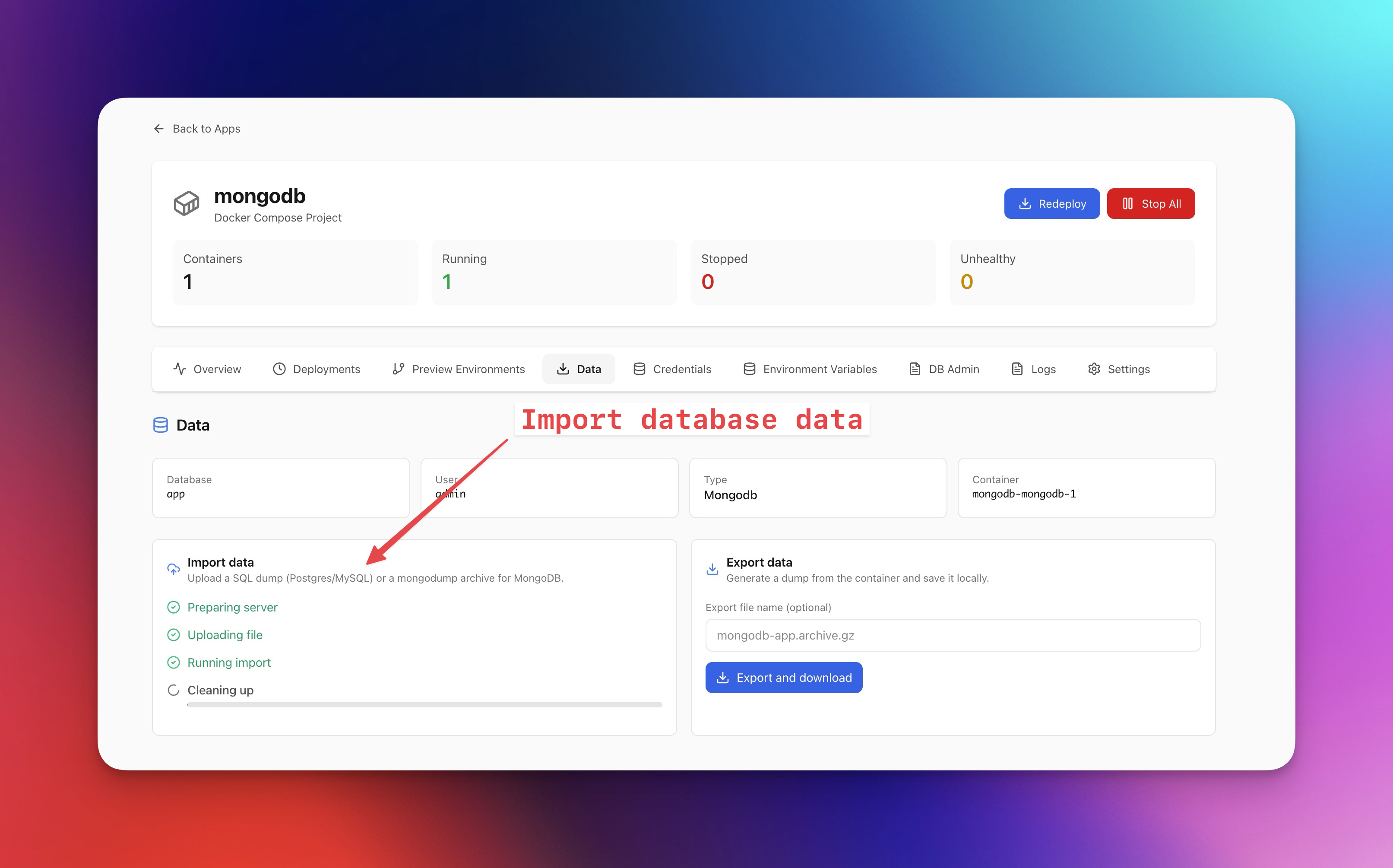Switch to the DB Admin tab
The image size is (1393, 868).
click(x=944, y=369)
